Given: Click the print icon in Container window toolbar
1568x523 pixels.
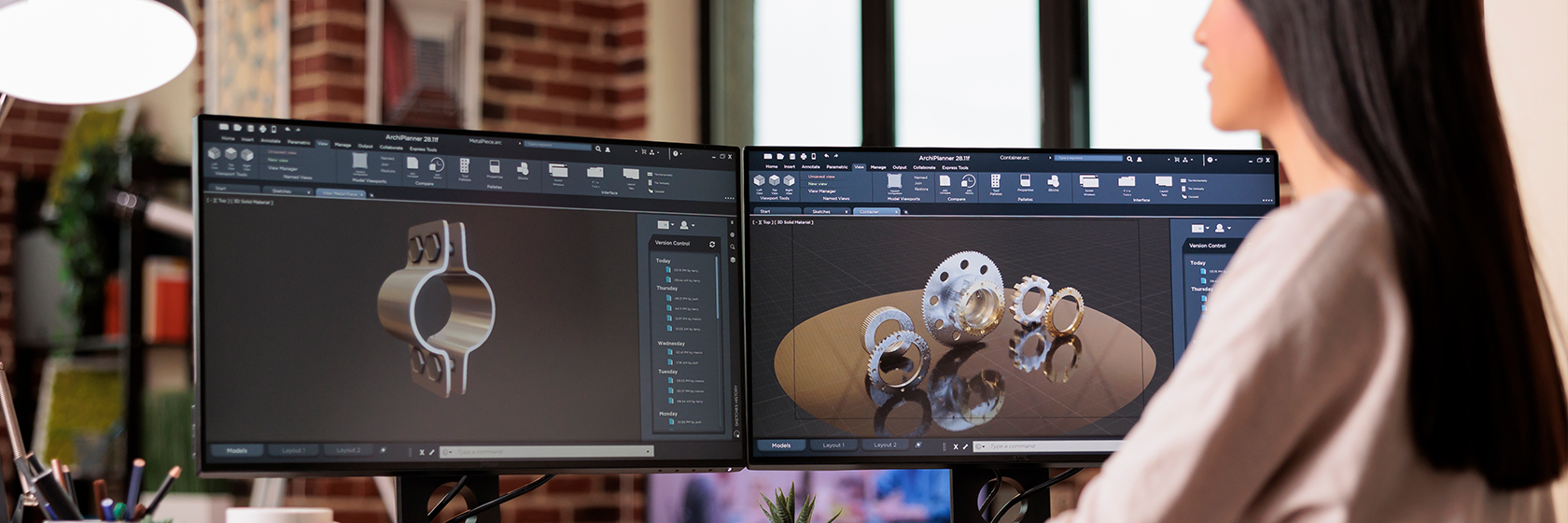Looking at the screenshot, I should coord(803,156).
